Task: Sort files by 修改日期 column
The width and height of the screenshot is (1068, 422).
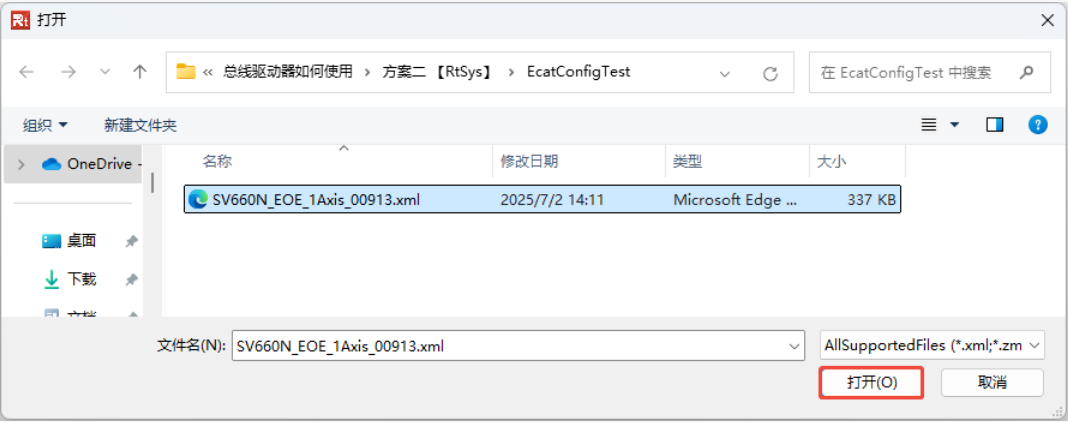Action: click(529, 161)
